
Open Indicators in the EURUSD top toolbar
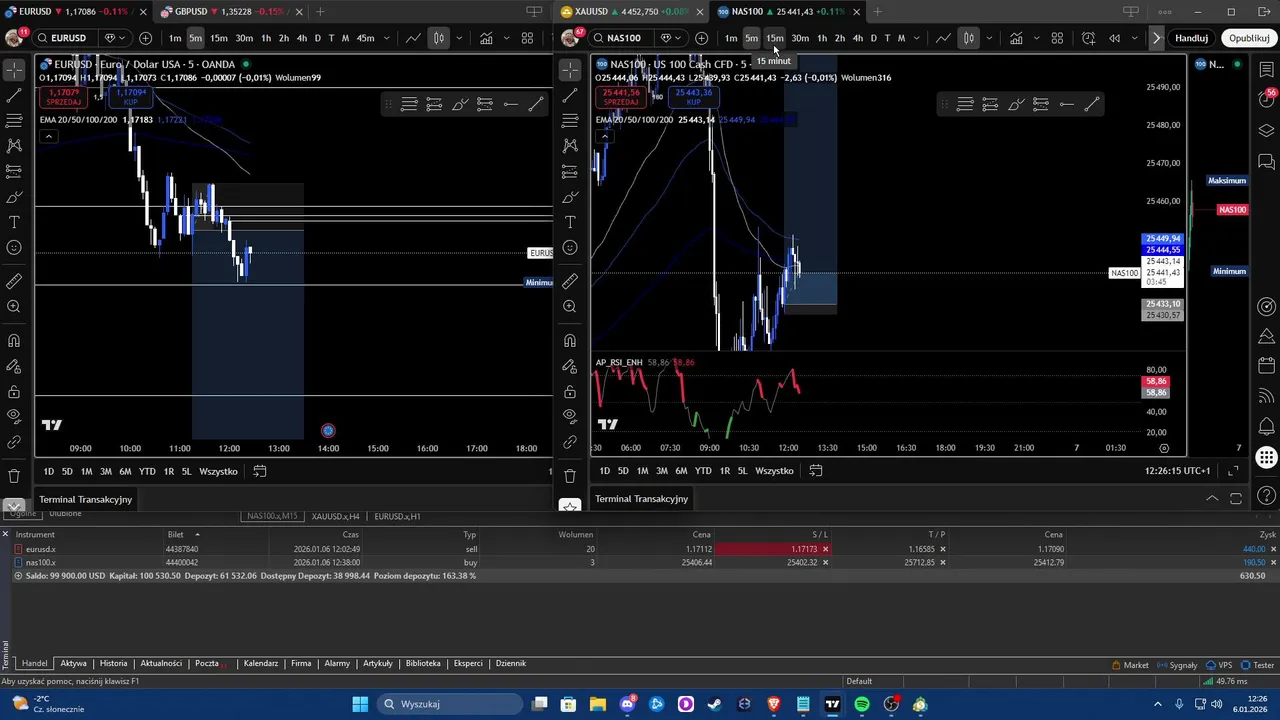[486, 38]
